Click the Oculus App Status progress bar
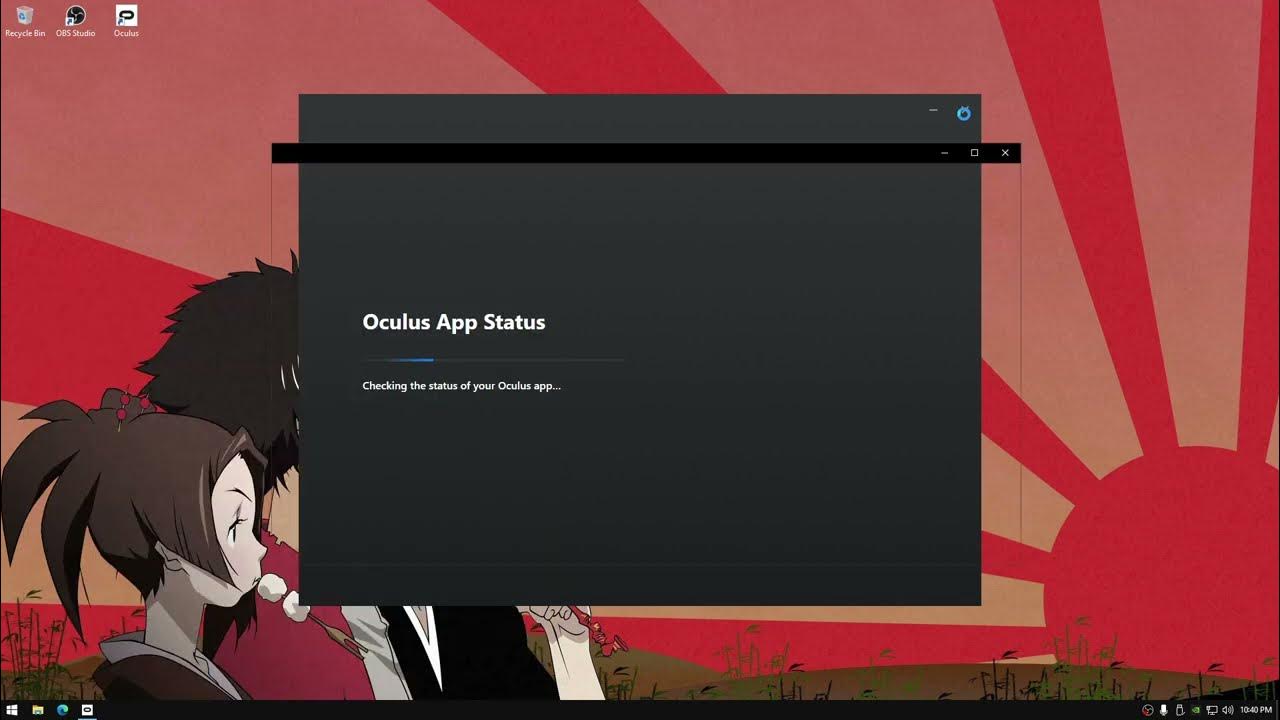This screenshot has width=1280, height=720. [494, 359]
